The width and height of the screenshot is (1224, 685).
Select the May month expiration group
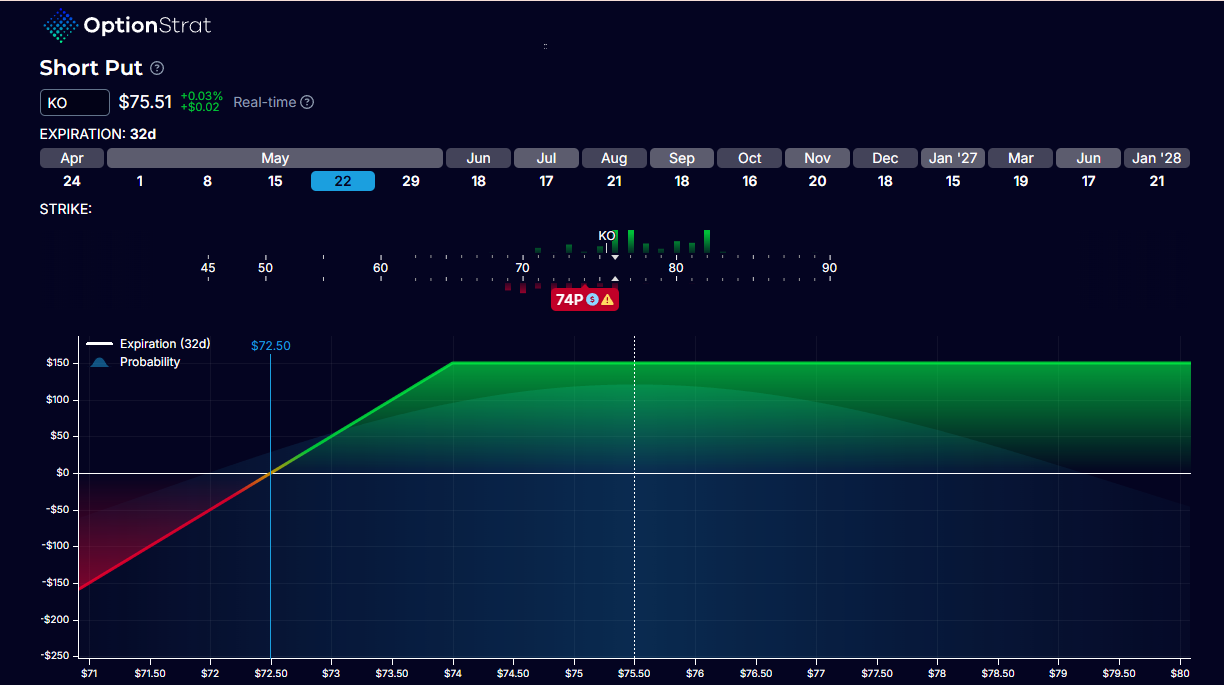tap(275, 158)
